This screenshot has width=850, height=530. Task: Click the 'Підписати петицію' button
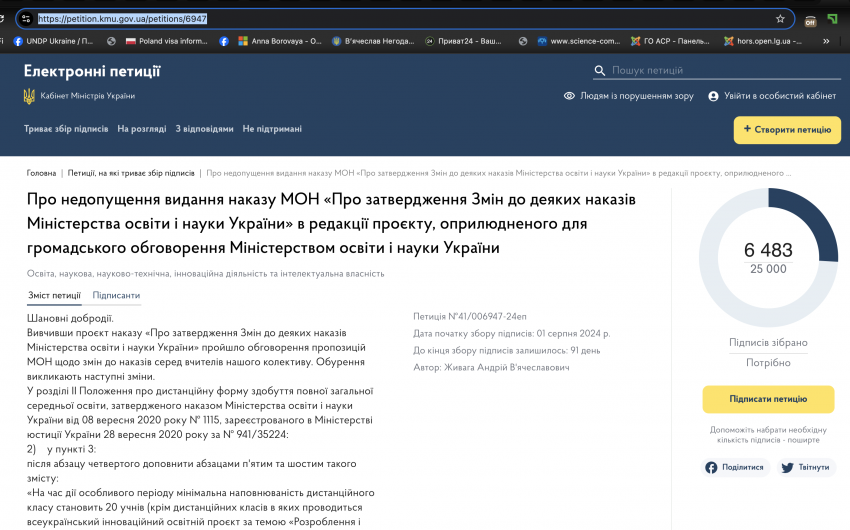pyautogui.click(x=768, y=399)
